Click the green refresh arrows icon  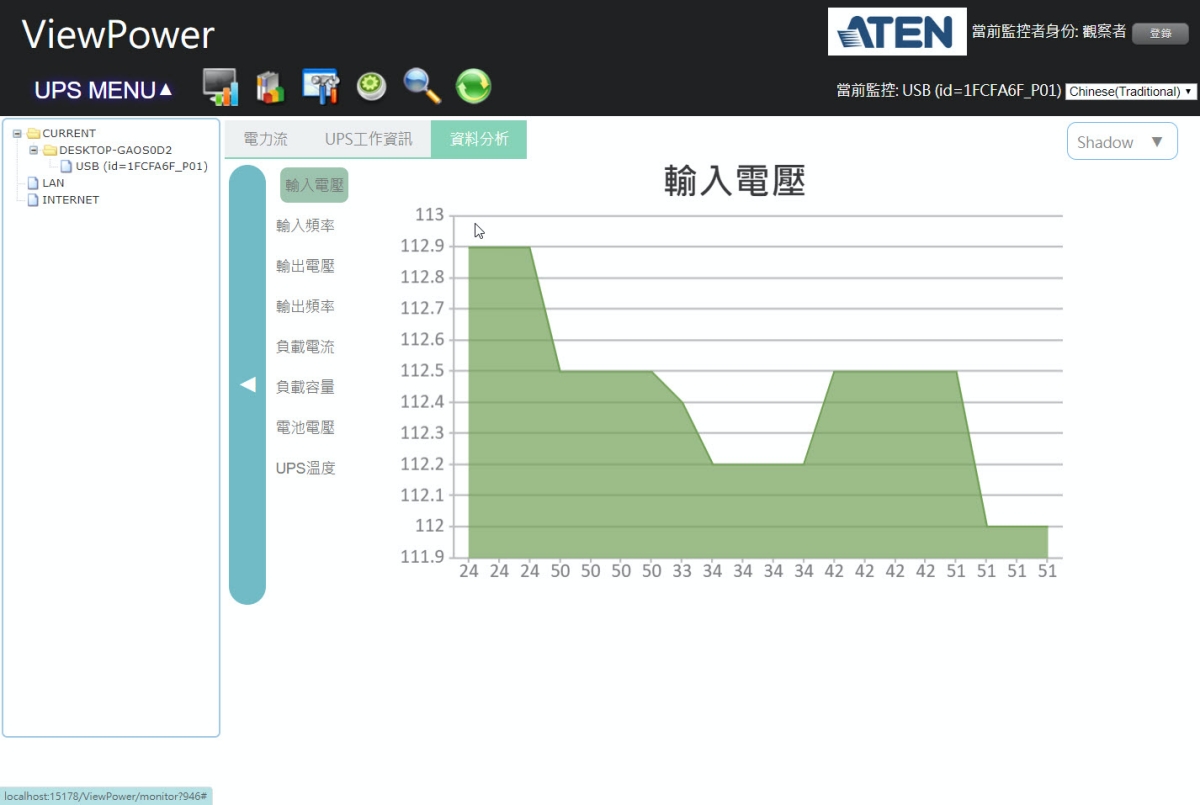pyautogui.click(x=474, y=87)
